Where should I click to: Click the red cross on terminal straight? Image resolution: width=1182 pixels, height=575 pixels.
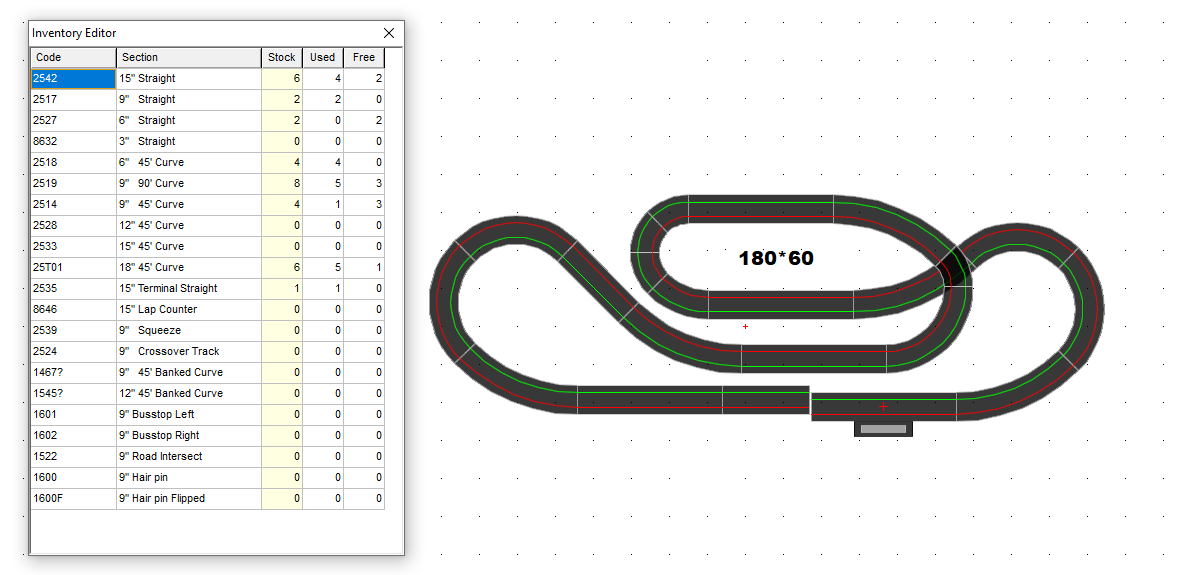point(883,407)
